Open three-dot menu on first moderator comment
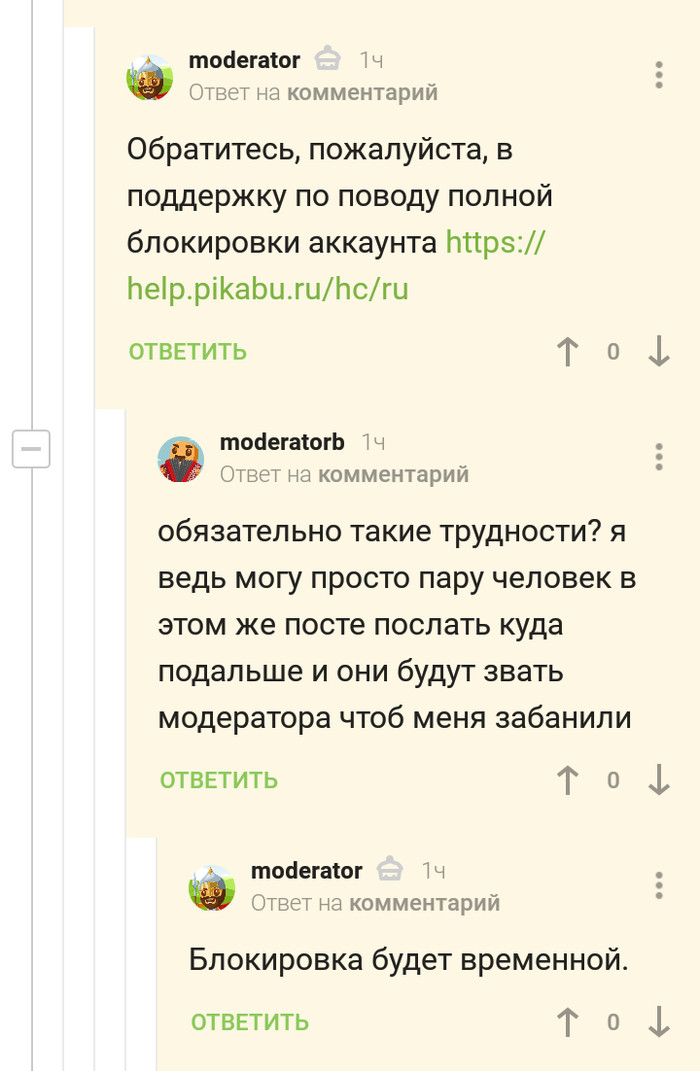This screenshot has height=1071, width=700. (x=658, y=75)
